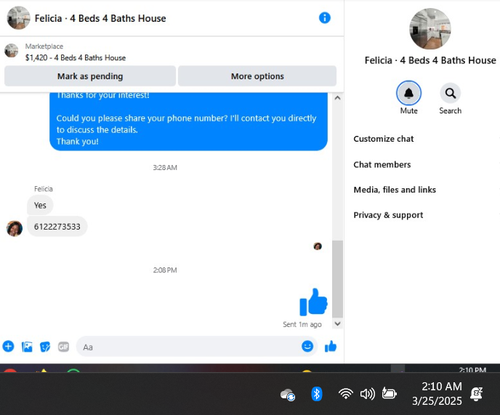Open the Marketplace listing small thumbnail
The image size is (500, 415).
tap(11, 51)
